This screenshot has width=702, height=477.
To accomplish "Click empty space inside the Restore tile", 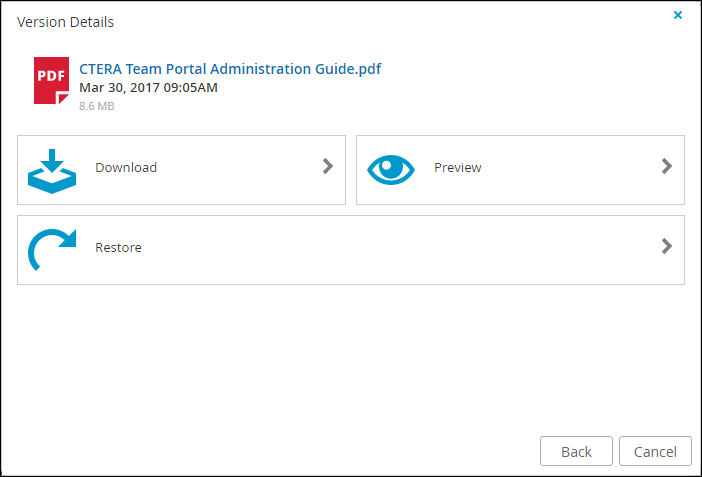I will (394, 250).
